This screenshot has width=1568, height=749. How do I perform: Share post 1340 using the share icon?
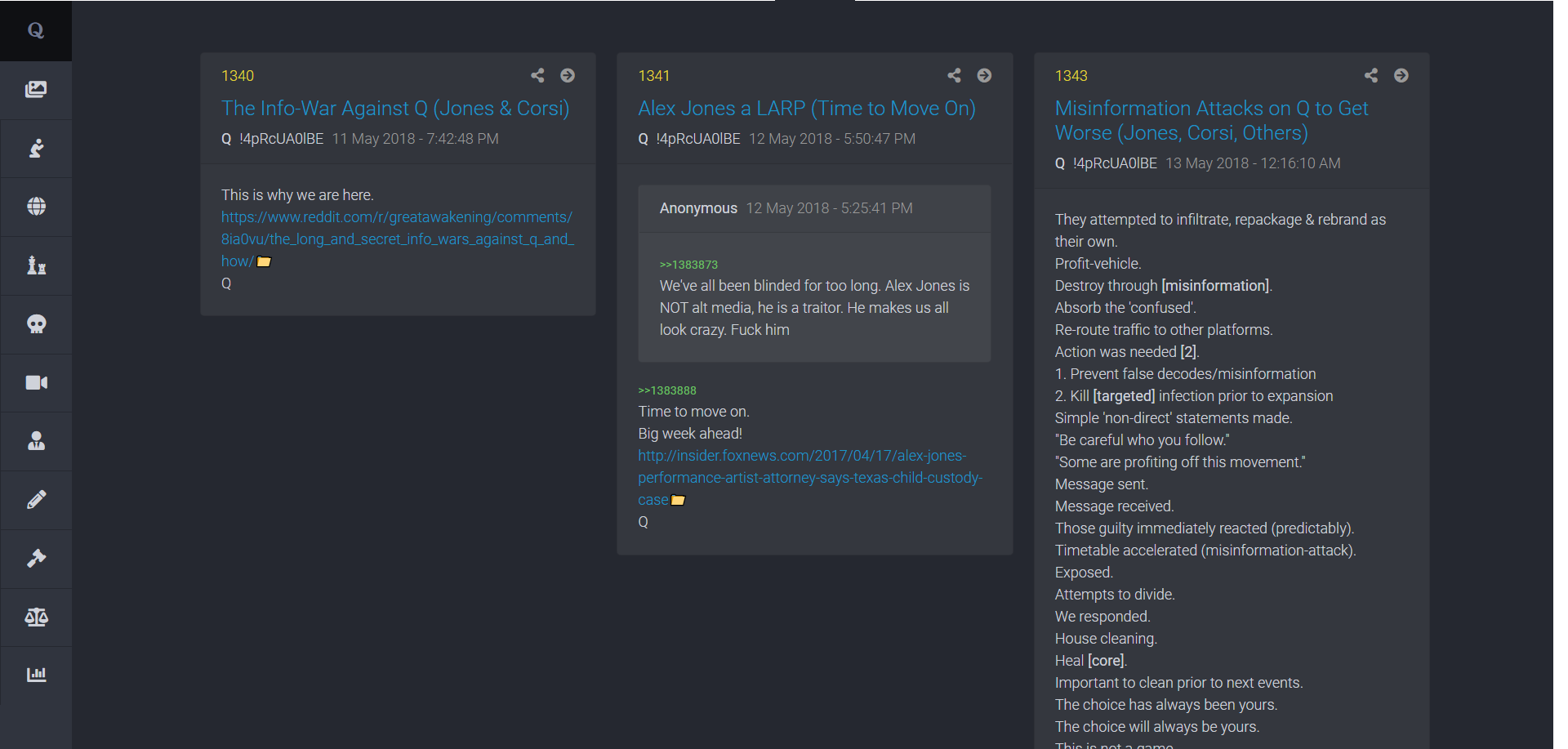click(537, 75)
